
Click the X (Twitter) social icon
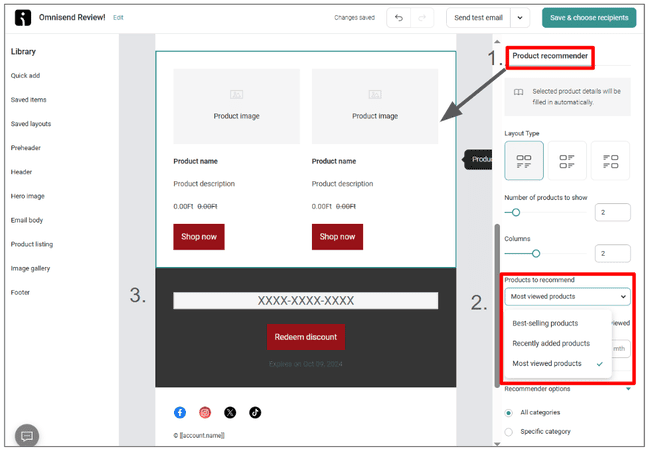[230, 412]
